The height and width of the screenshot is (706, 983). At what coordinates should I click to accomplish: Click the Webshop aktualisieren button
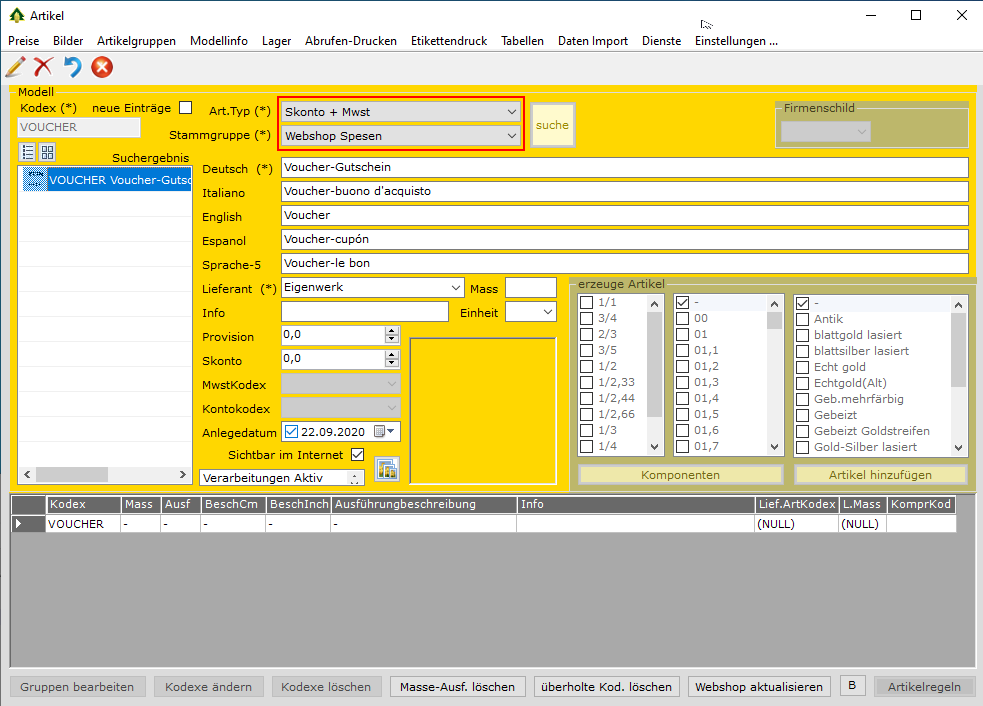(x=759, y=687)
